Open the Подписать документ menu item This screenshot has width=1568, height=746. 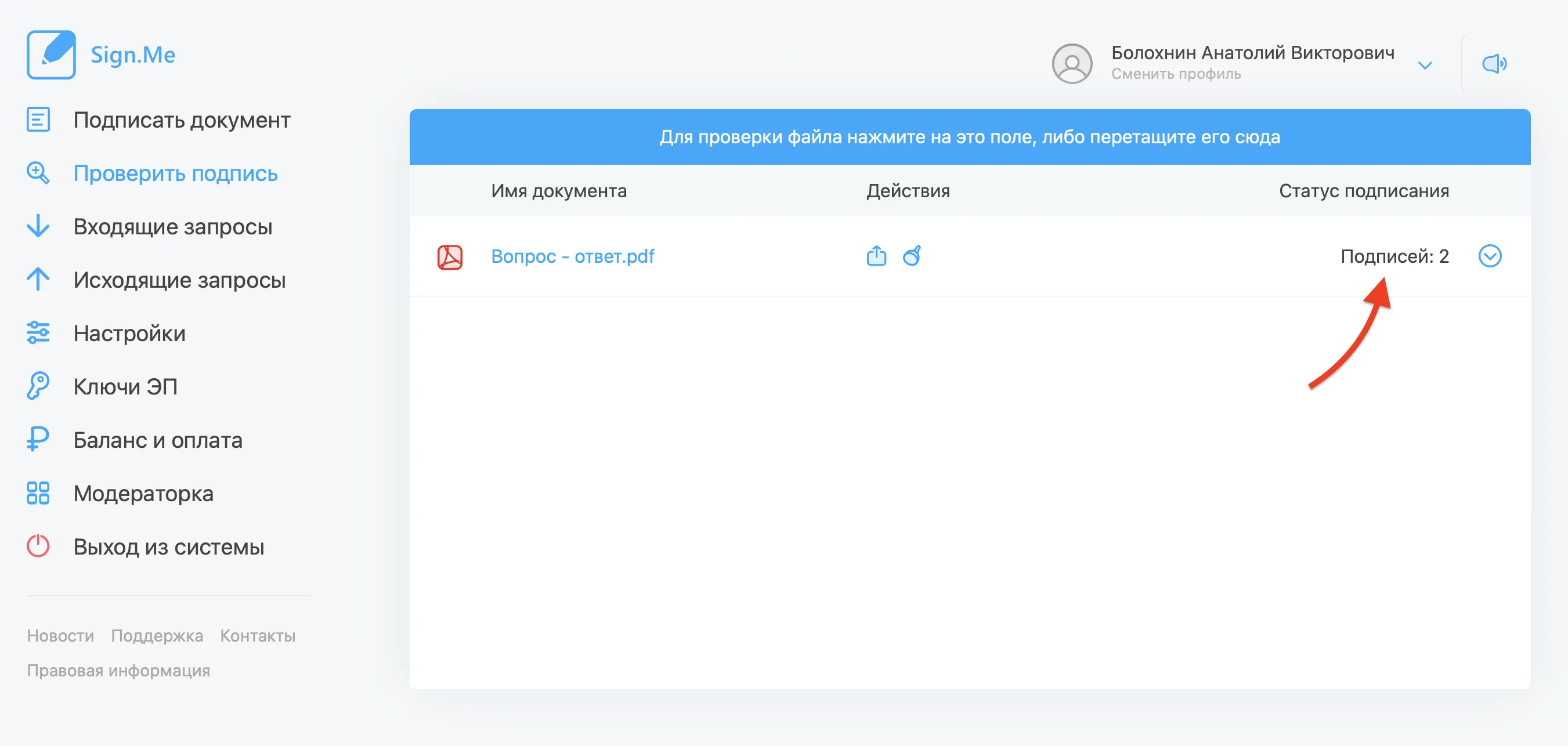[182, 120]
